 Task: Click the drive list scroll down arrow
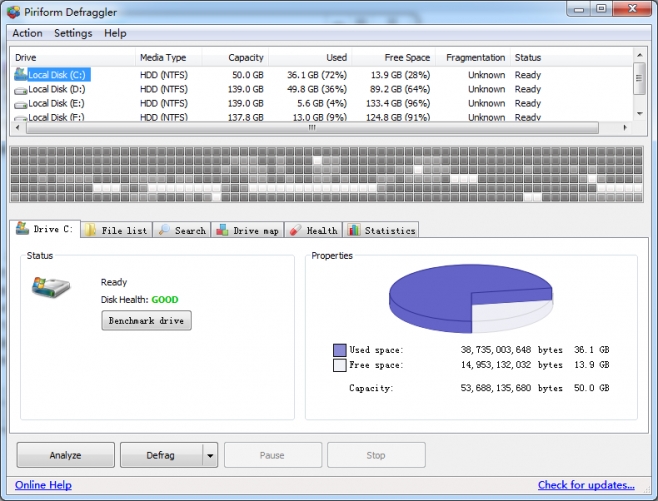tap(640, 113)
